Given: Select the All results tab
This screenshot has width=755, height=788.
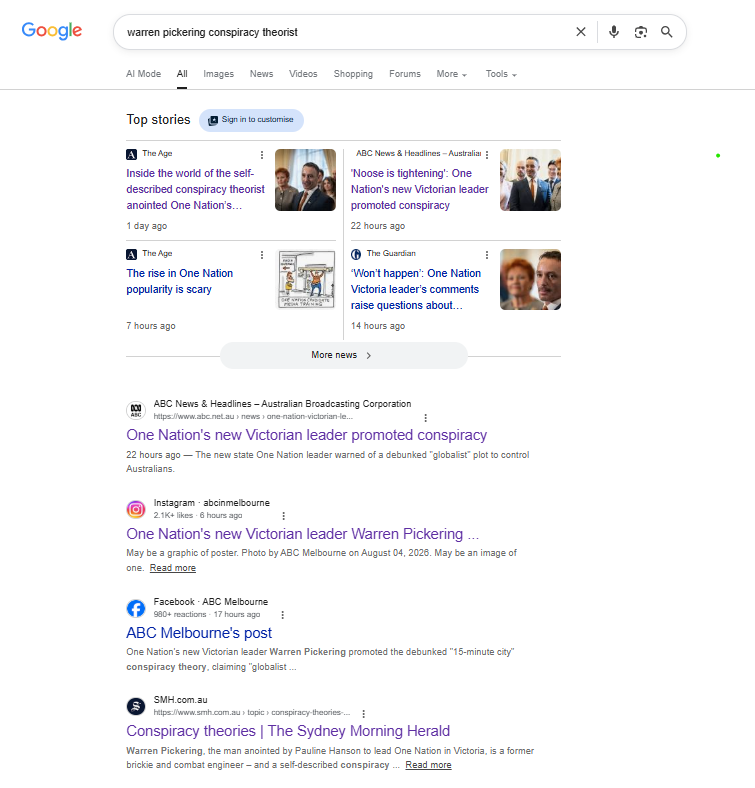Looking at the screenshot, I should pyautogui.click(x=182, y=74).
